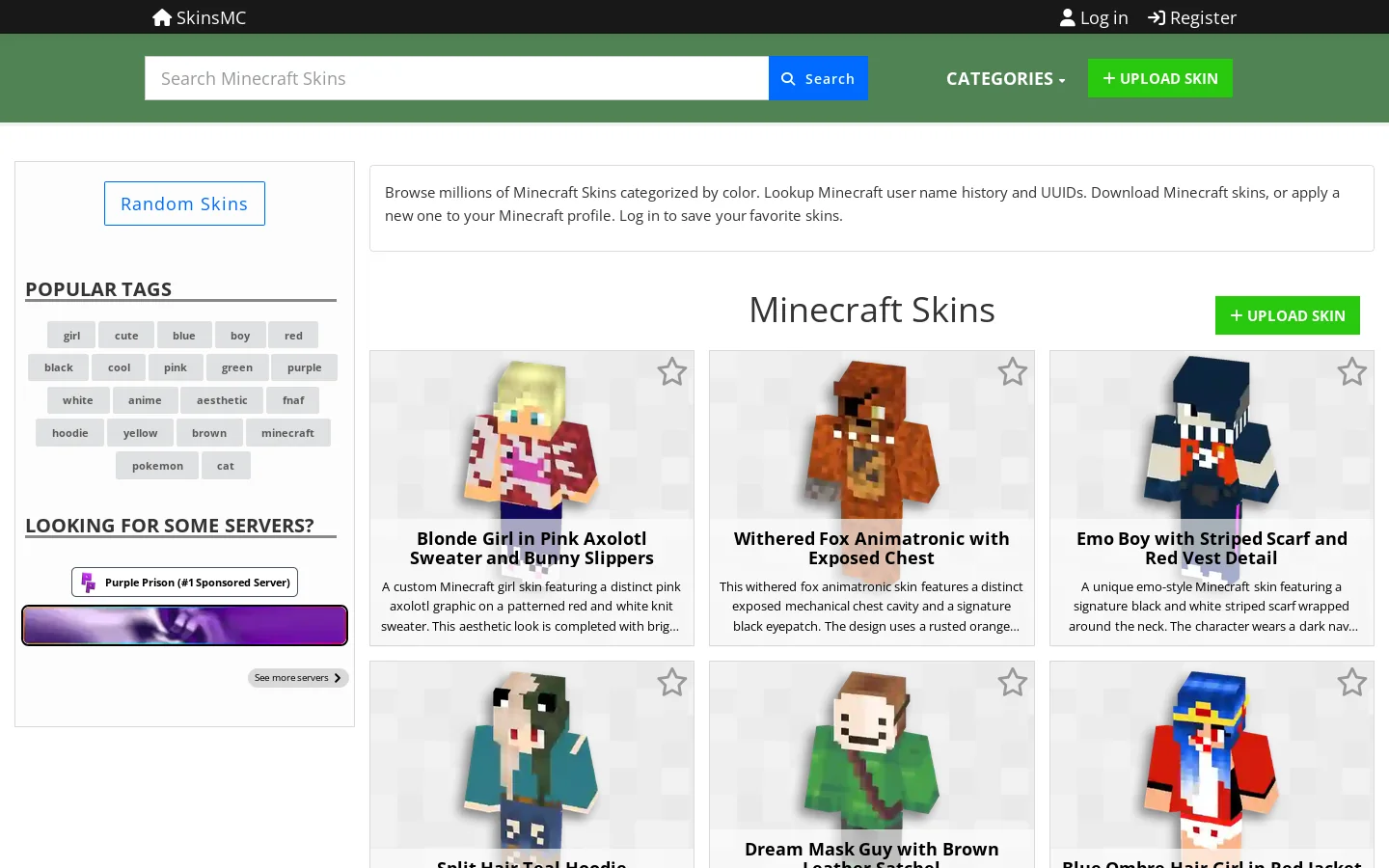Select the cute tag
The width and height of the screenshot is (1389, 868).
pyautogui.click(x=126, y=335)
